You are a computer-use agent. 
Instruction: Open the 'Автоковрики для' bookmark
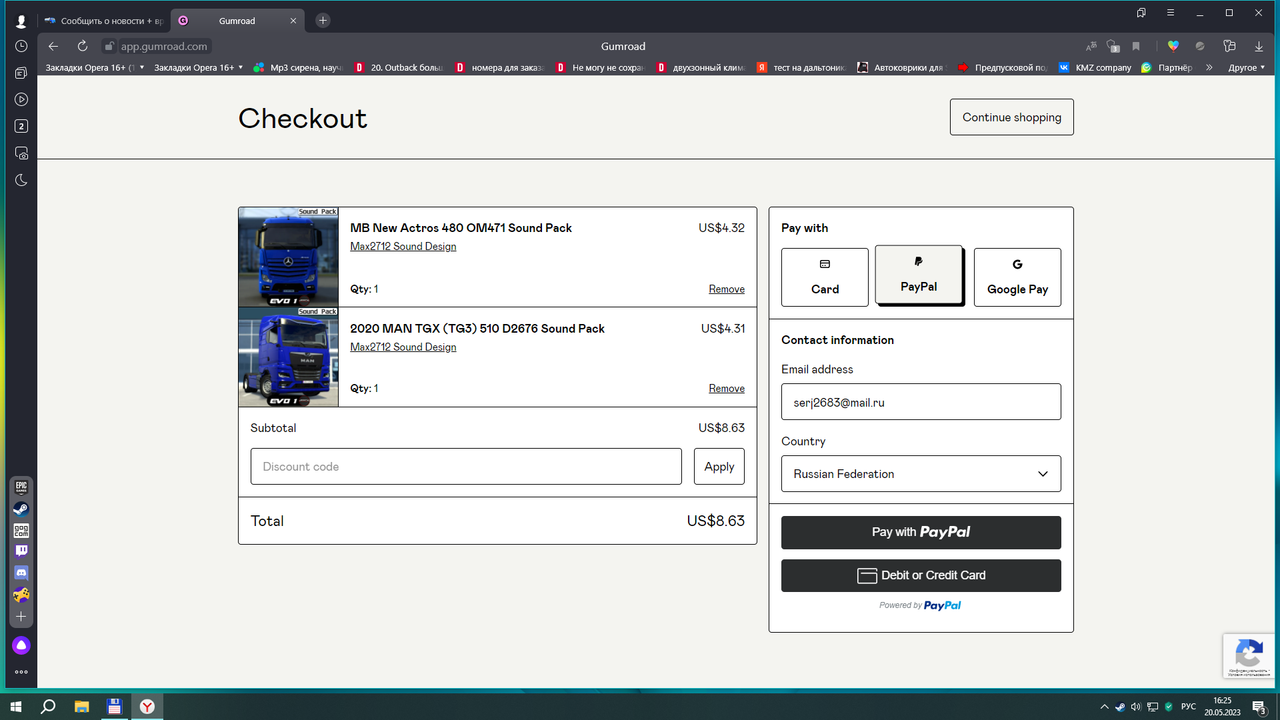[901, 68]
